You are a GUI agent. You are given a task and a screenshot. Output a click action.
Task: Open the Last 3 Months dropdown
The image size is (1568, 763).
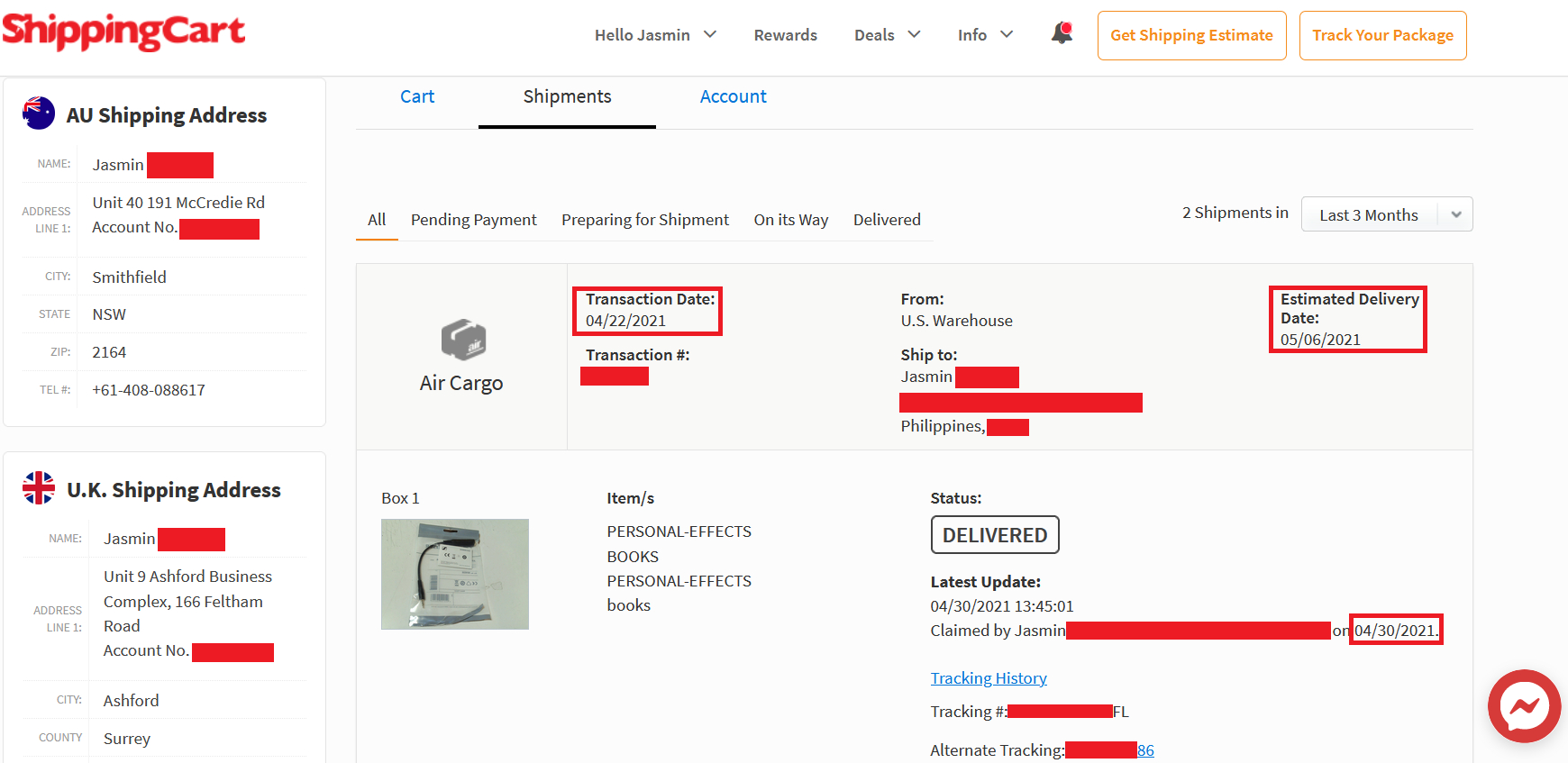click(1387, 214)
